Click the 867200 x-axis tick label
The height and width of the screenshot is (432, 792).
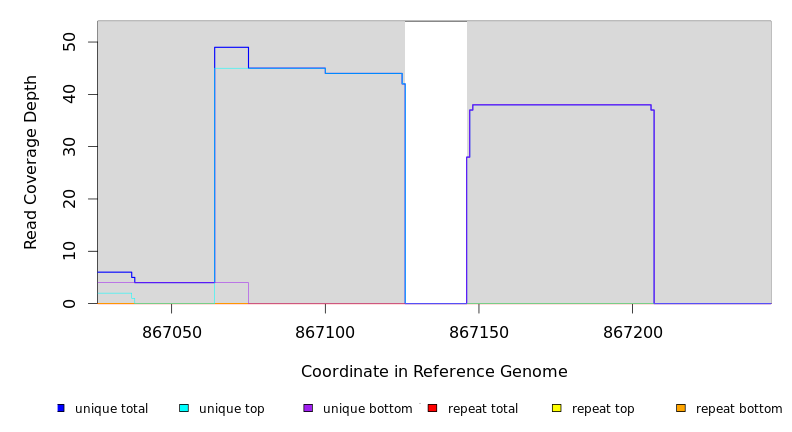pyautogui.click(x=632, y=331)
